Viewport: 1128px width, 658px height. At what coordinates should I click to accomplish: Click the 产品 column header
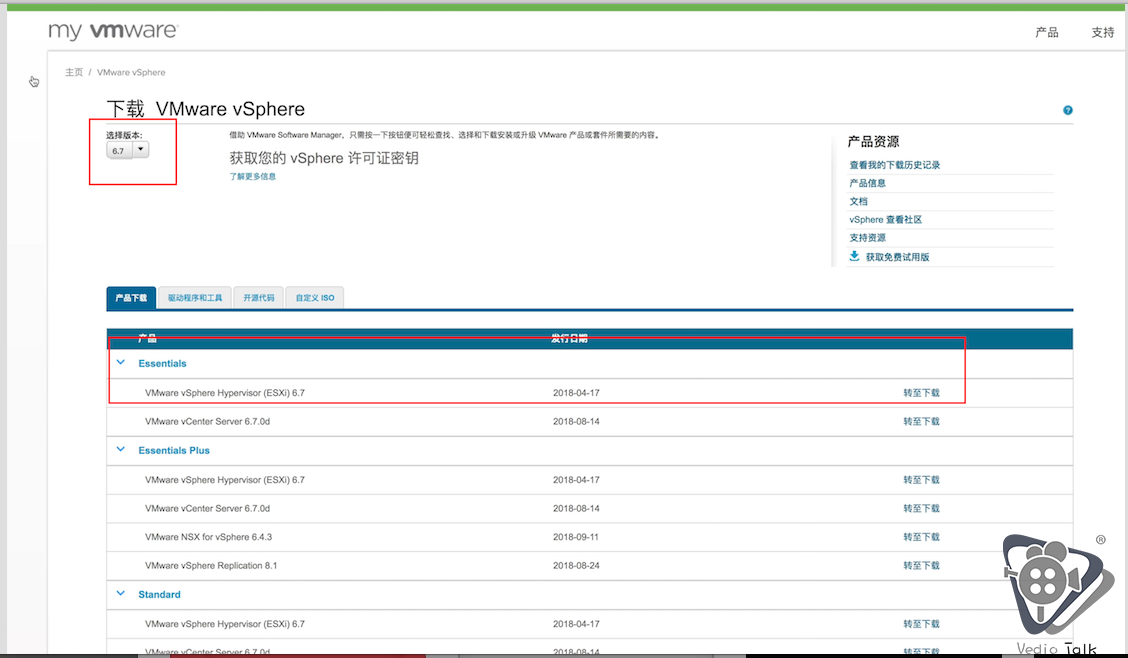(x=147, y=338)
